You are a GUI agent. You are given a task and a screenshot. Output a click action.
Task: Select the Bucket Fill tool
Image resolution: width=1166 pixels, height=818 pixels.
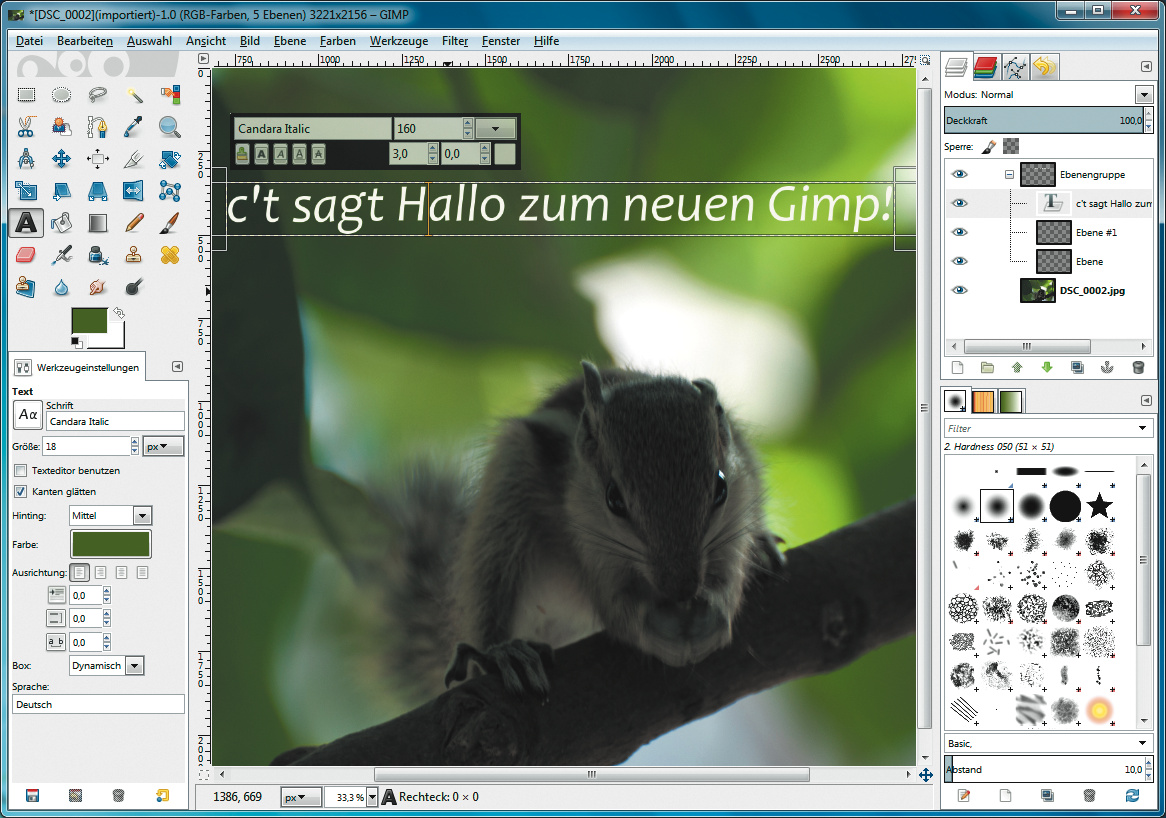(x=62, y=222)
